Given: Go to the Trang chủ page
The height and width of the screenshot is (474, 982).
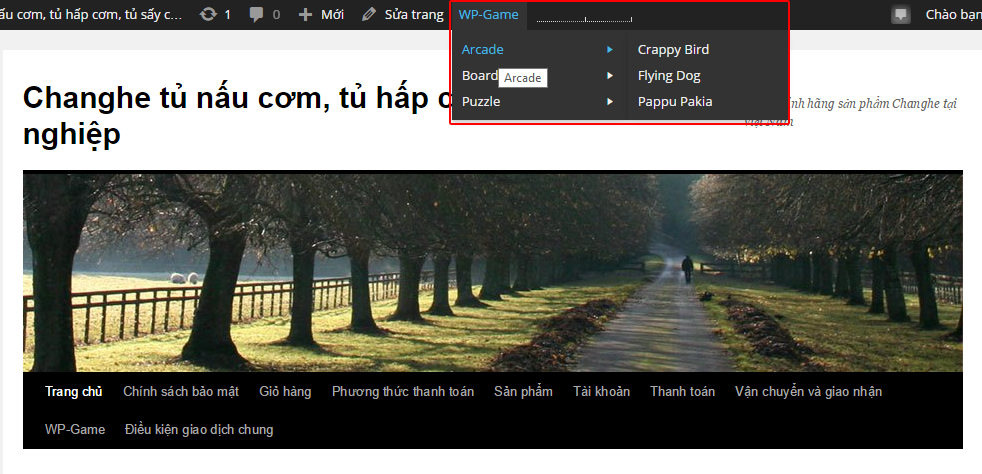Looking at the screenshot, I should 73,392.
